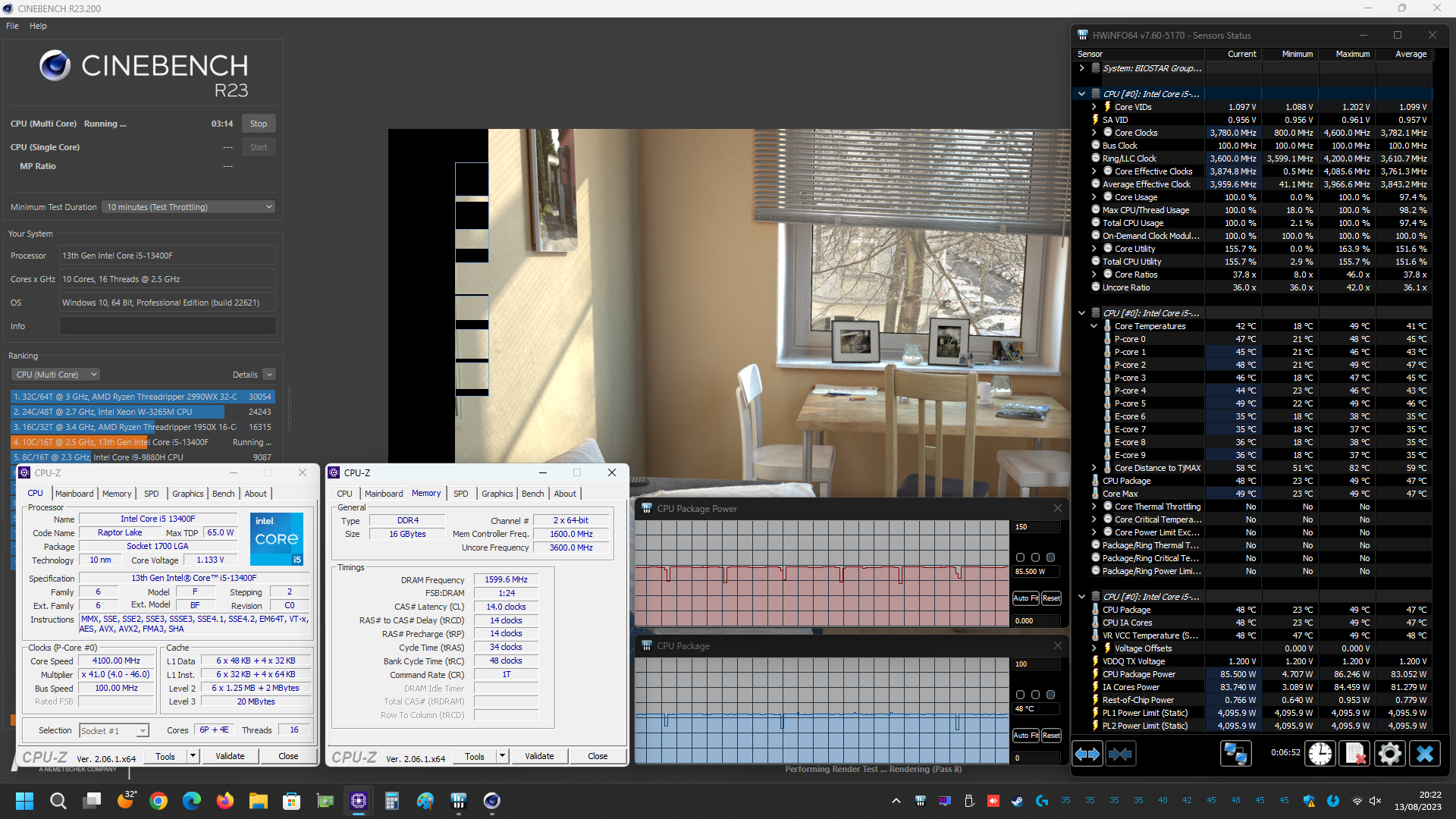Switch to Bench tab in CPU-Z CPU window

pos(223,494)
